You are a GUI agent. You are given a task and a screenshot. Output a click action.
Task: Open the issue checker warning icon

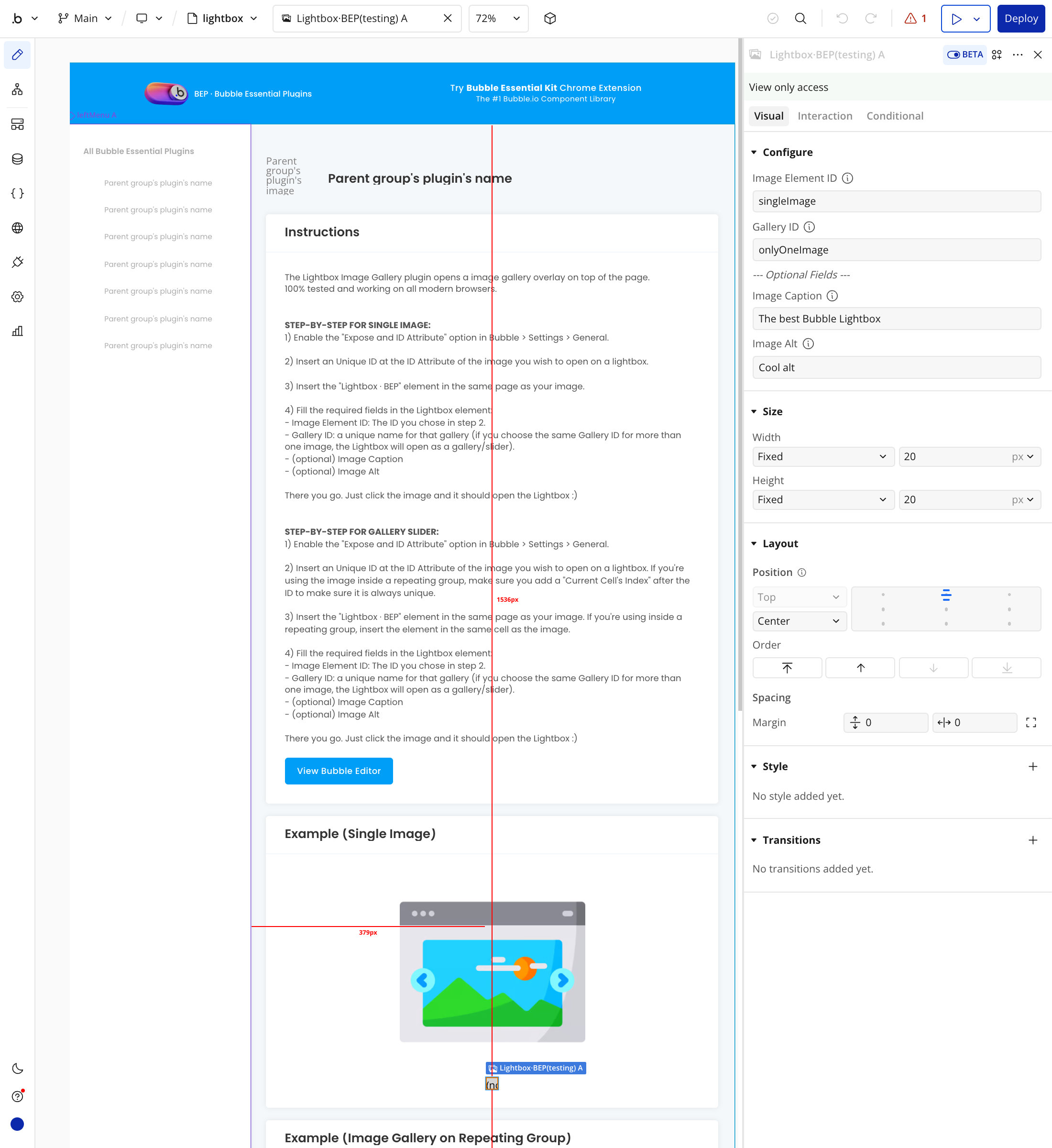915,18
